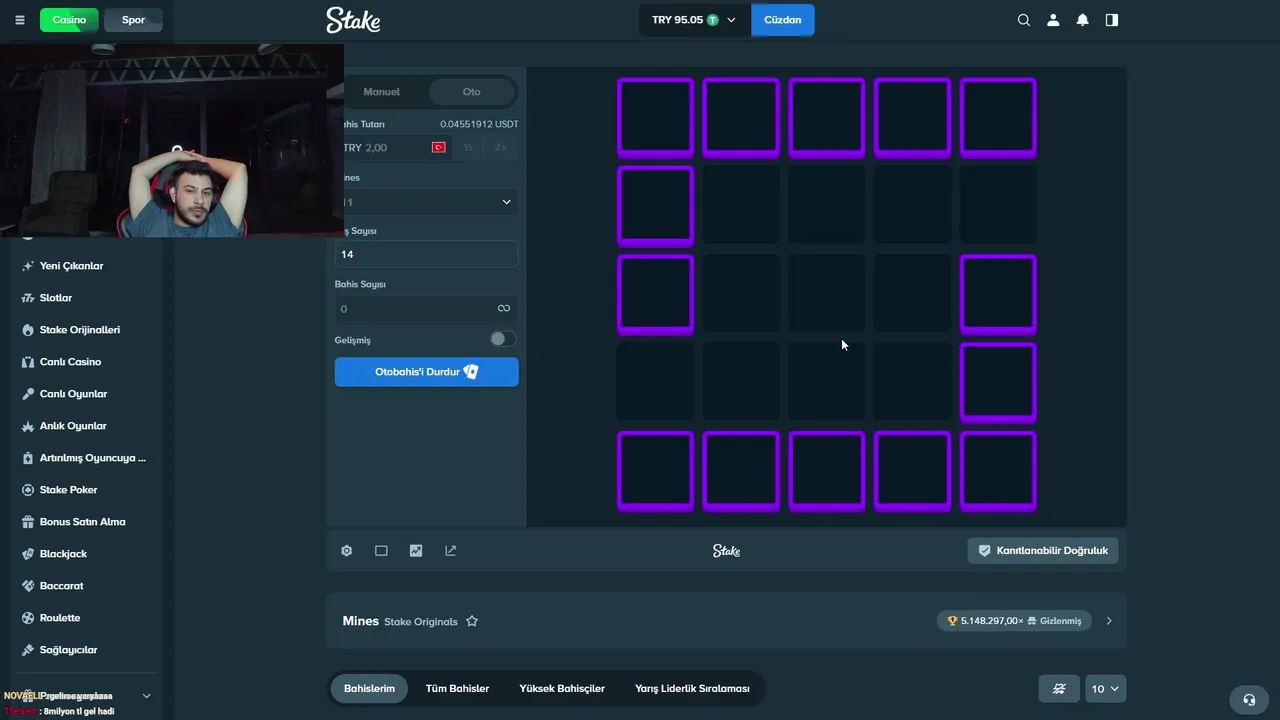Switch to the Manuel tab
The height and width of the screenshot is (720, 1280).
pos(381,92)
